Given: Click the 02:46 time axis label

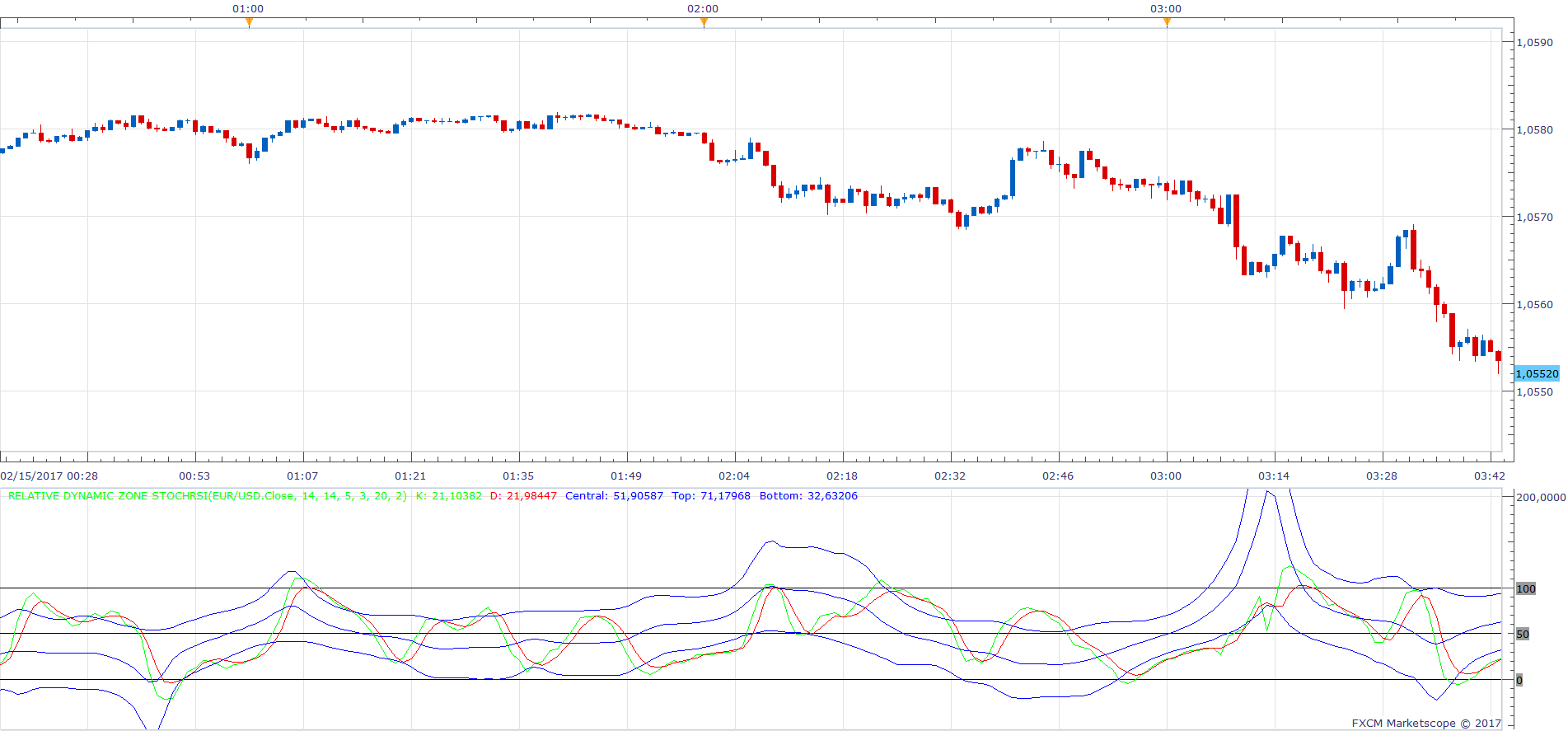Looking at the screenshot, I should pos(1058,476).
